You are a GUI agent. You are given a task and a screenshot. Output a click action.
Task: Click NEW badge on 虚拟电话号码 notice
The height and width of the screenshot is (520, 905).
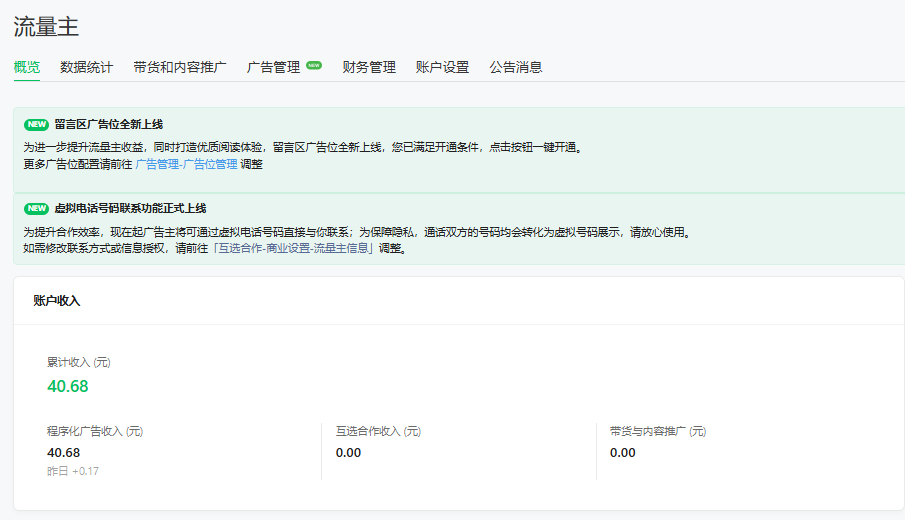pos(36,209)
